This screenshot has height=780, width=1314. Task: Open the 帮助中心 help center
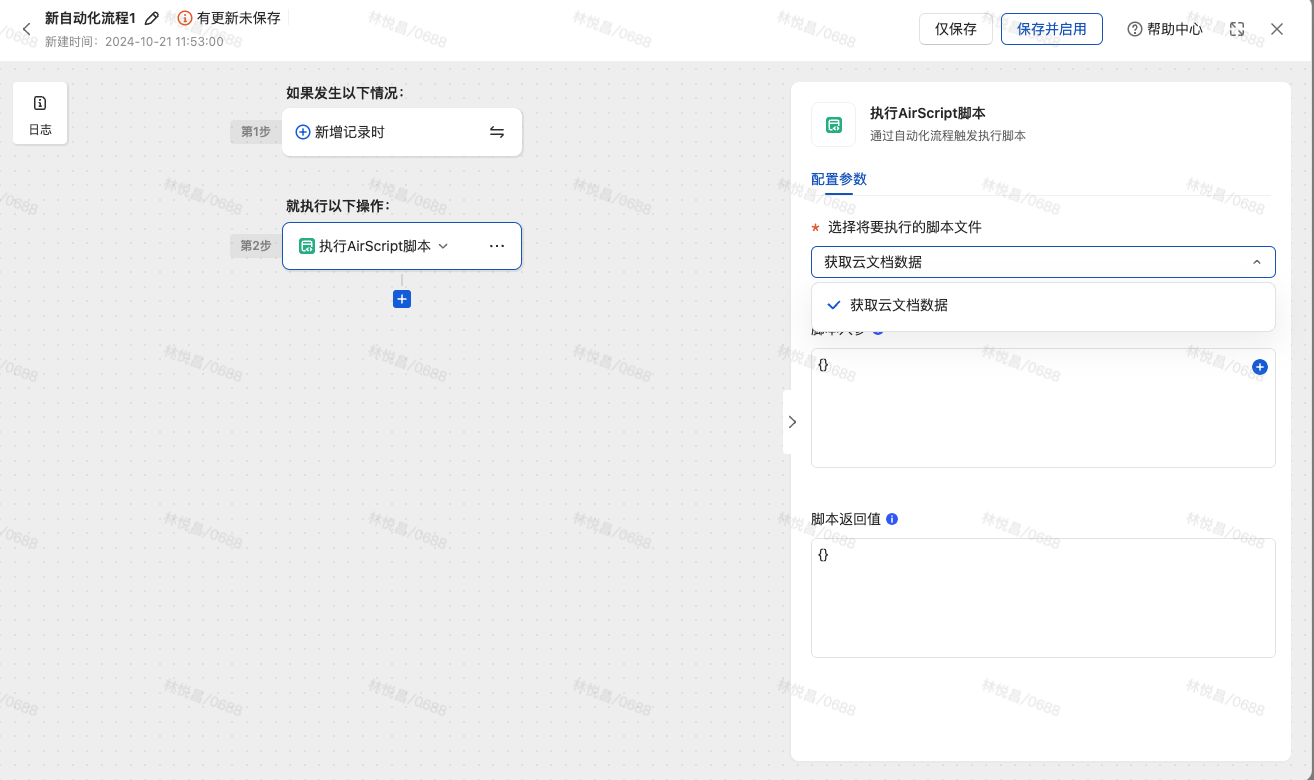(x=1165, y=29)
